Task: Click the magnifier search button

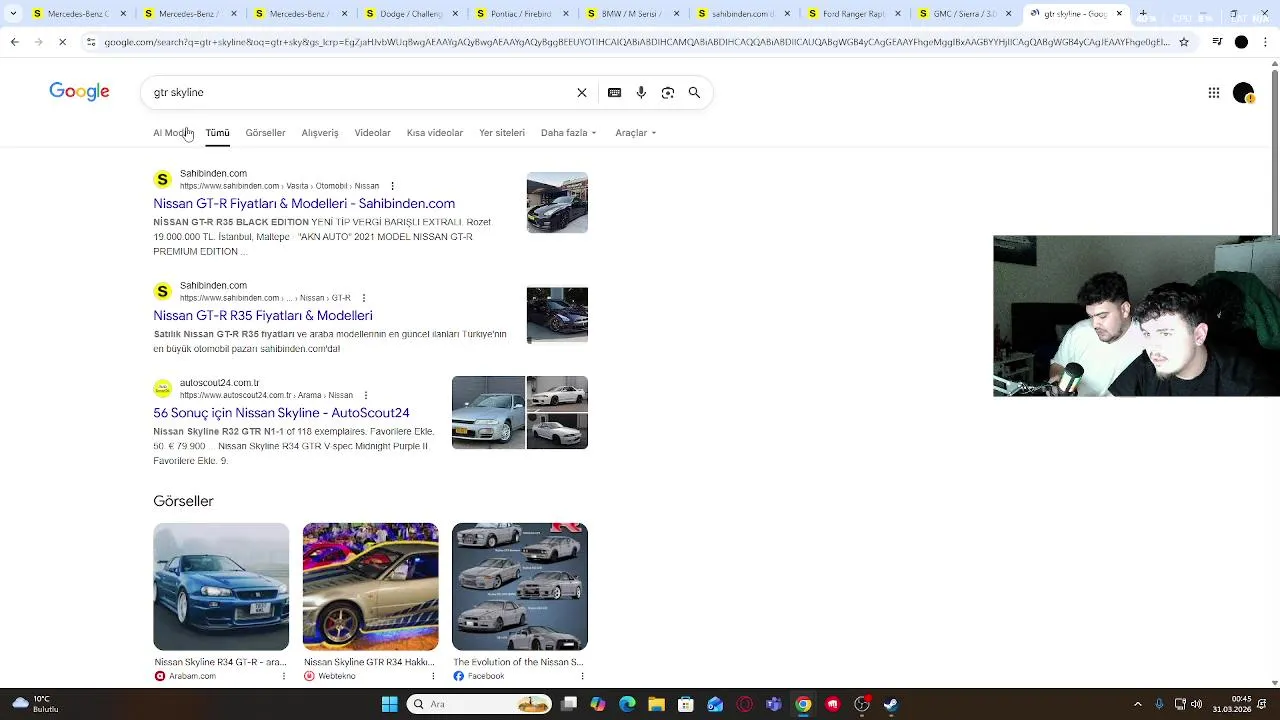Action: 694,92
